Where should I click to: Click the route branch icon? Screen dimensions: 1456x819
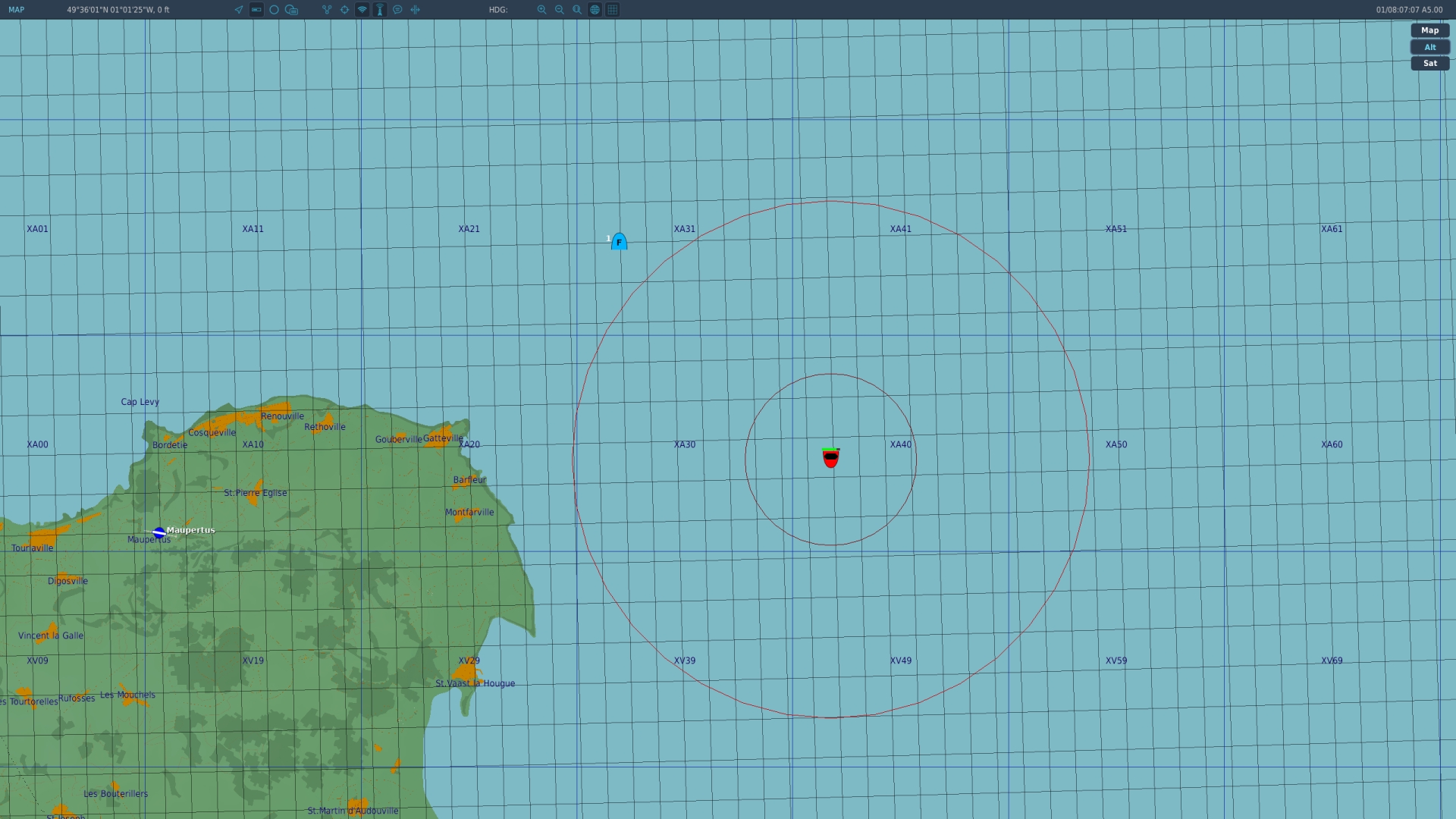coord(327,10)
